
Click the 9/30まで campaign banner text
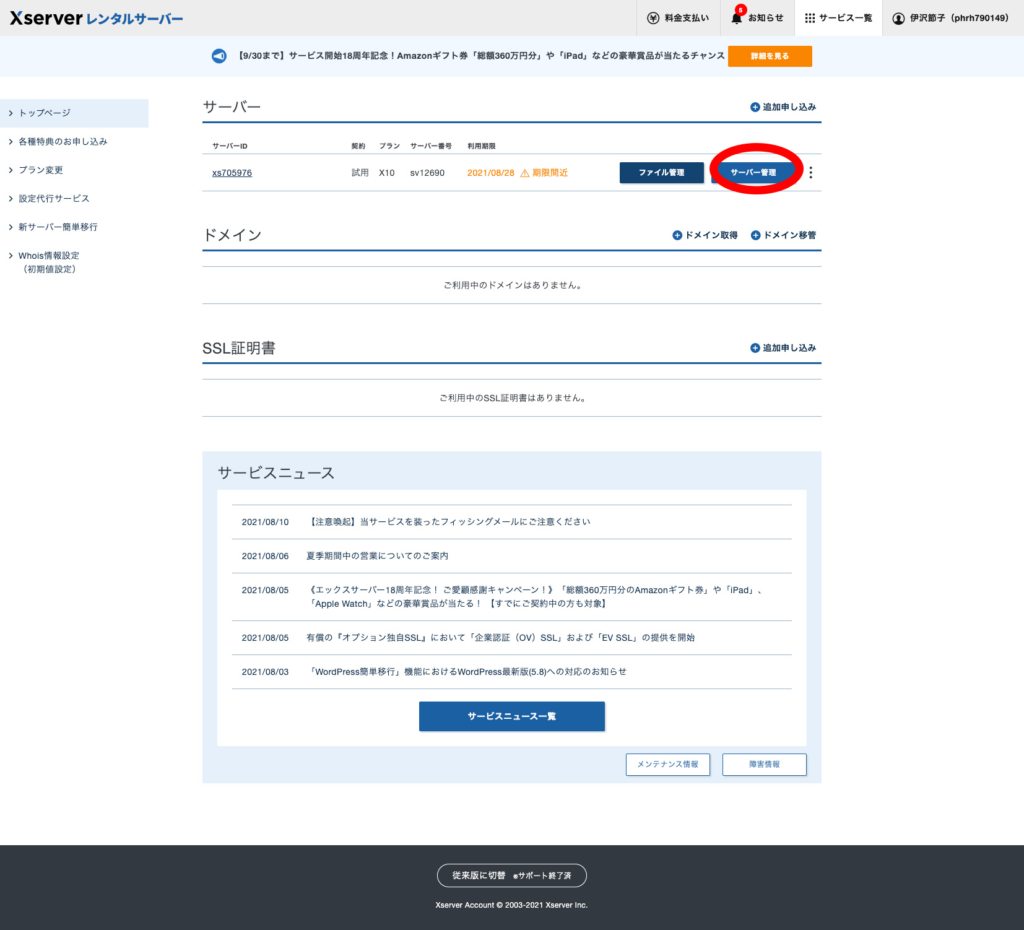[480, 56]
